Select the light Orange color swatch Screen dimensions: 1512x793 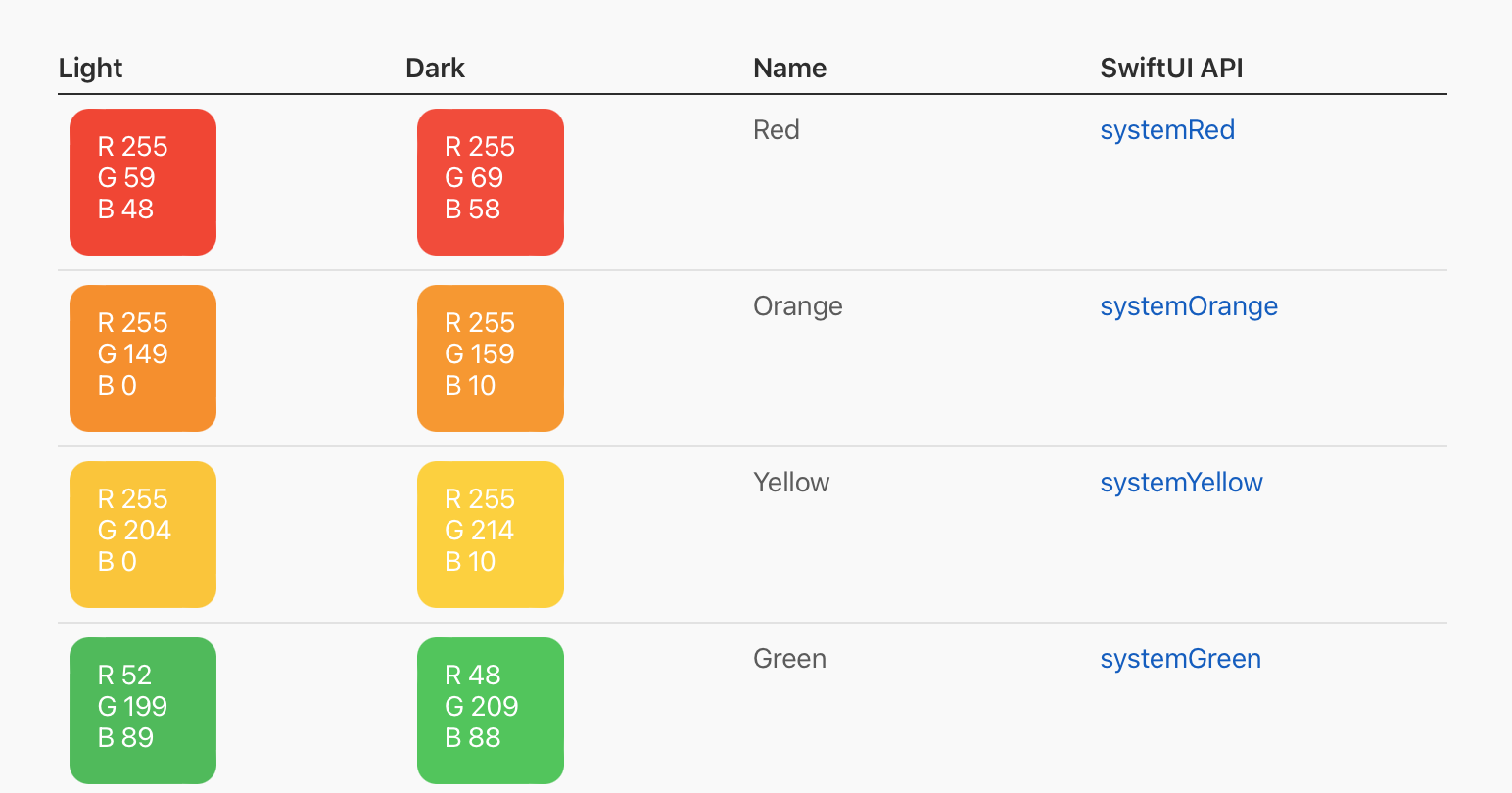[x=143, y=358]
